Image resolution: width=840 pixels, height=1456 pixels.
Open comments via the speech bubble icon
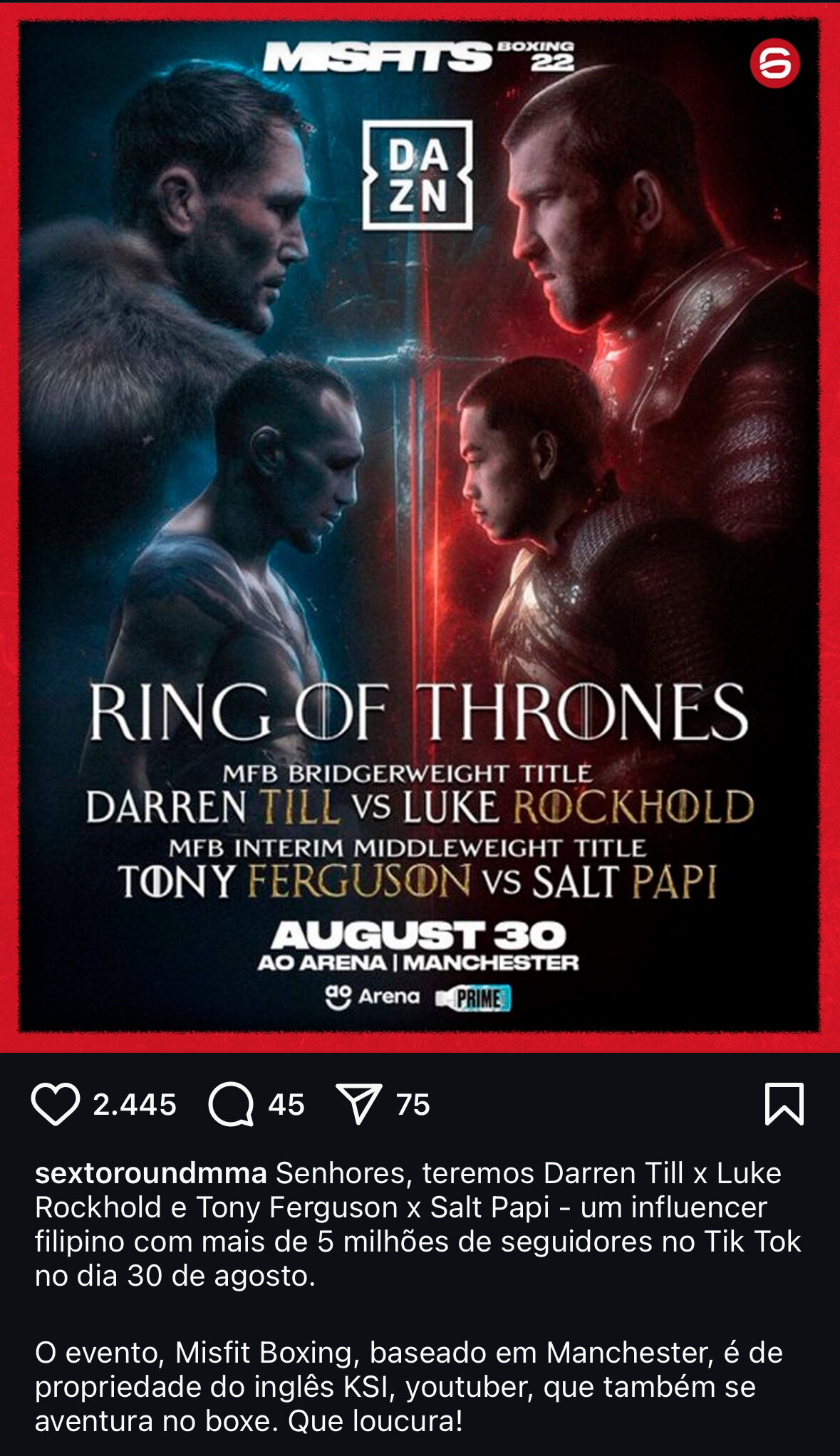(231, 1105)
